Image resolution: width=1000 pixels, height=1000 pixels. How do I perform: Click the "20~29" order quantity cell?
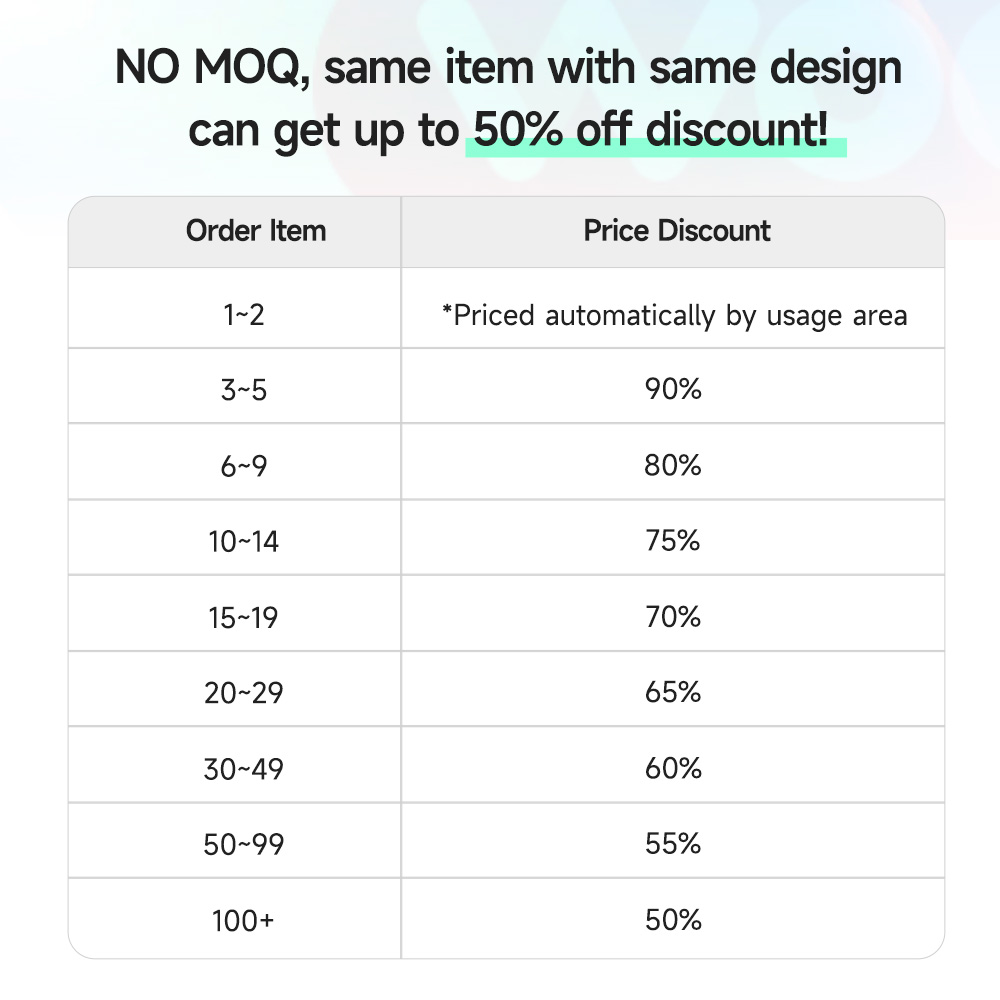(243, 693)
